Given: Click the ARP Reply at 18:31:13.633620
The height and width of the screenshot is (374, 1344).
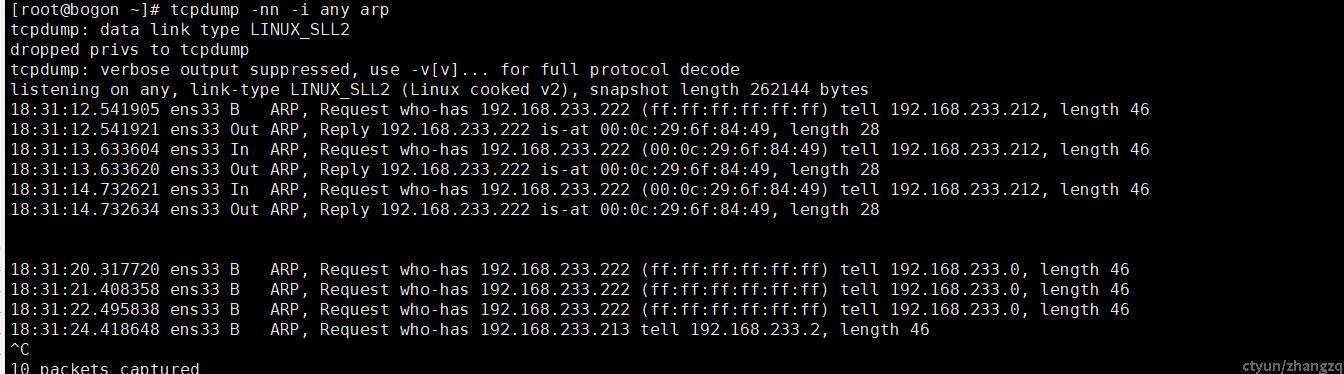Looking at the screenshot, I should pos(445,170).
